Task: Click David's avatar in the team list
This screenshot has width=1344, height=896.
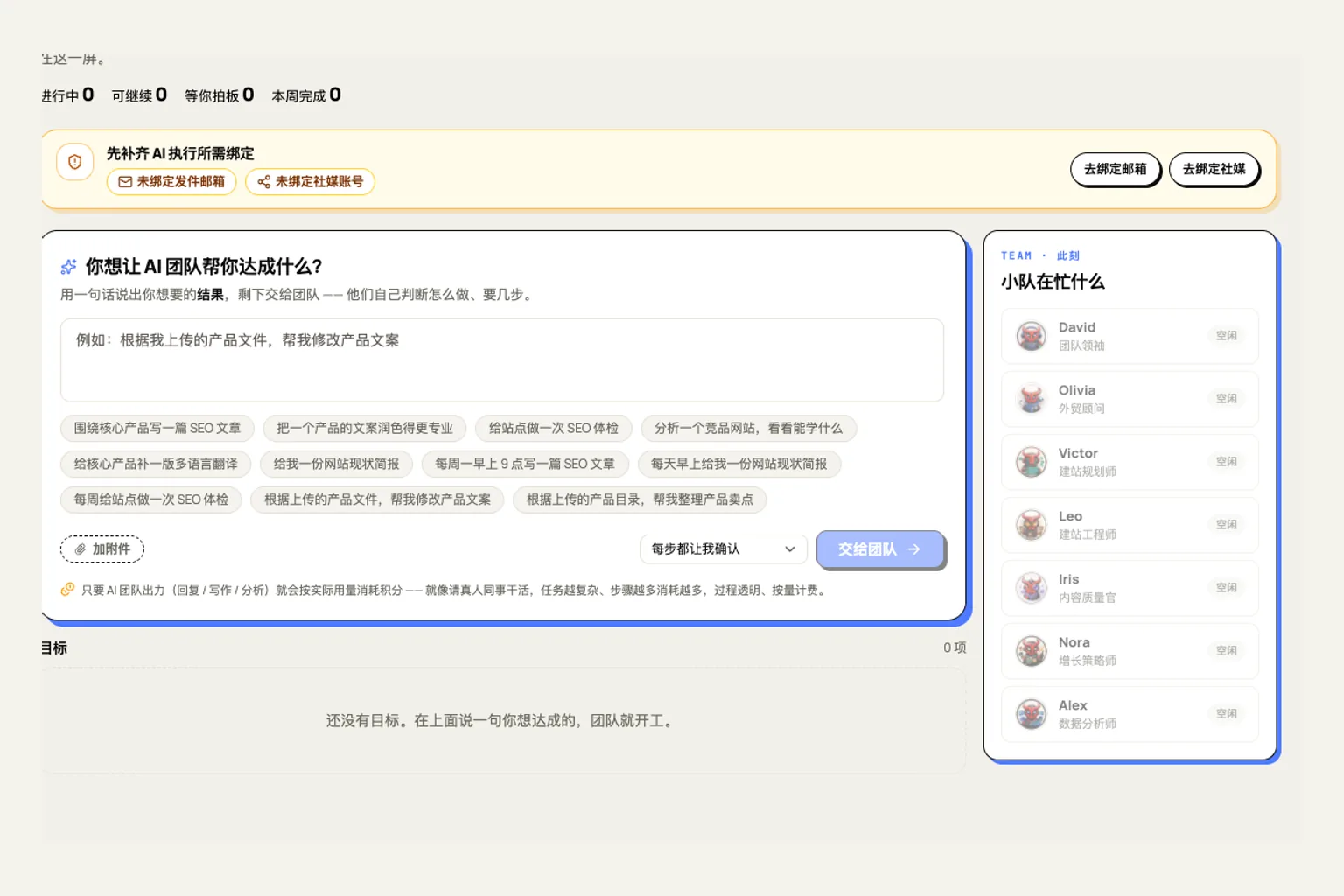Action: click(1032, 336)
